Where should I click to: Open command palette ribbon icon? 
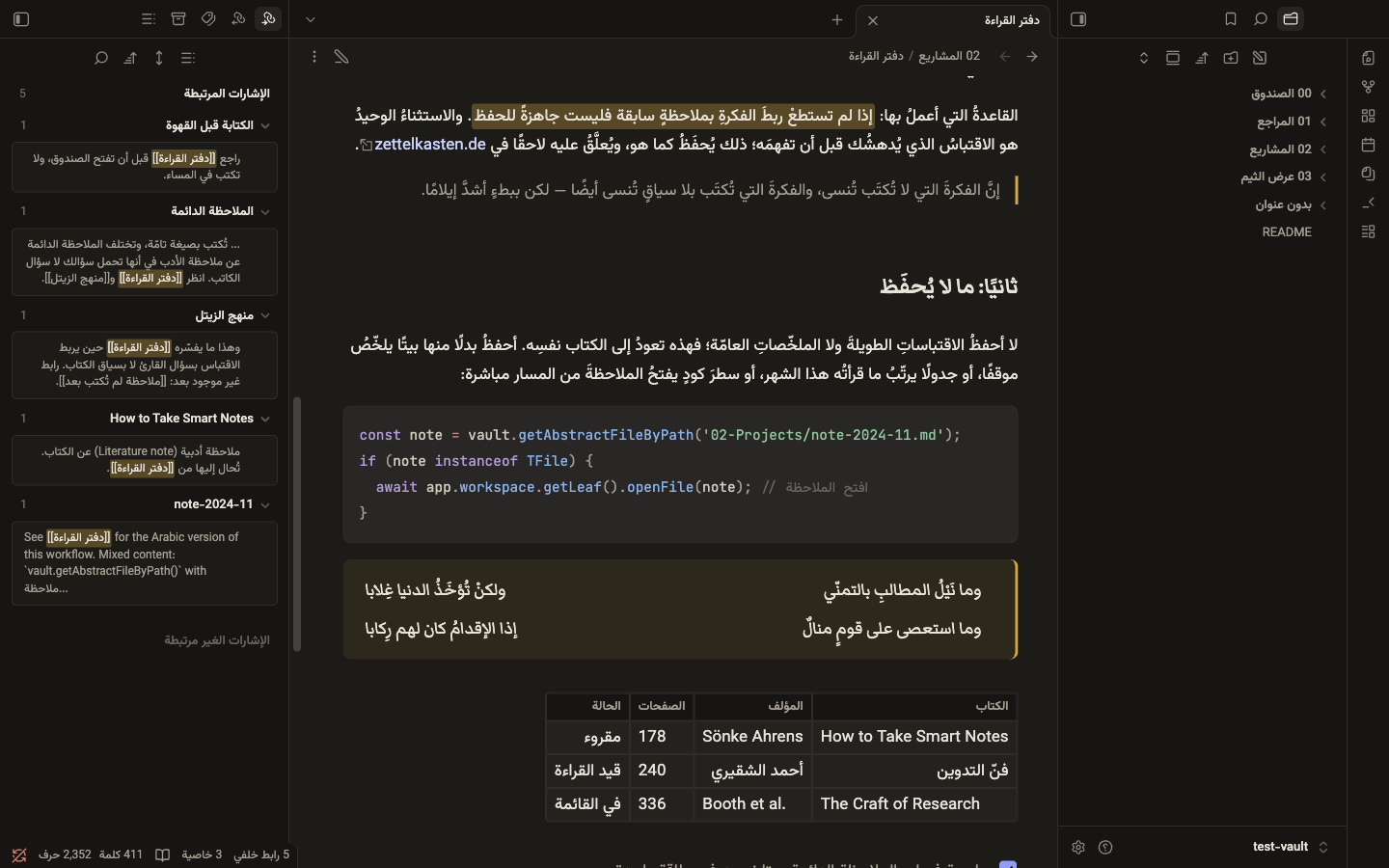tap(1368, 203)
